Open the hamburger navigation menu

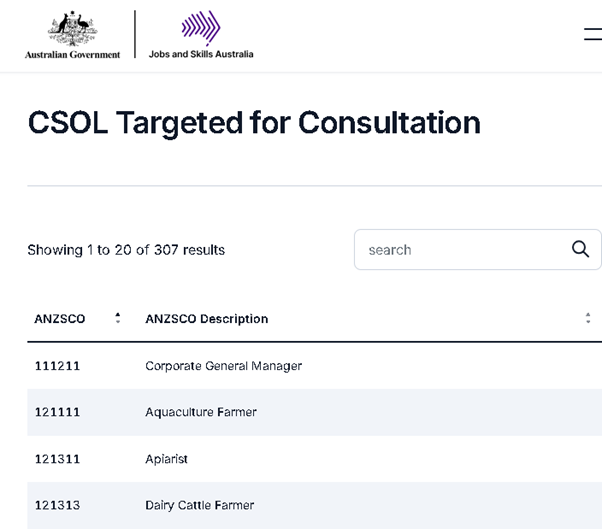[x=593, y=34]
